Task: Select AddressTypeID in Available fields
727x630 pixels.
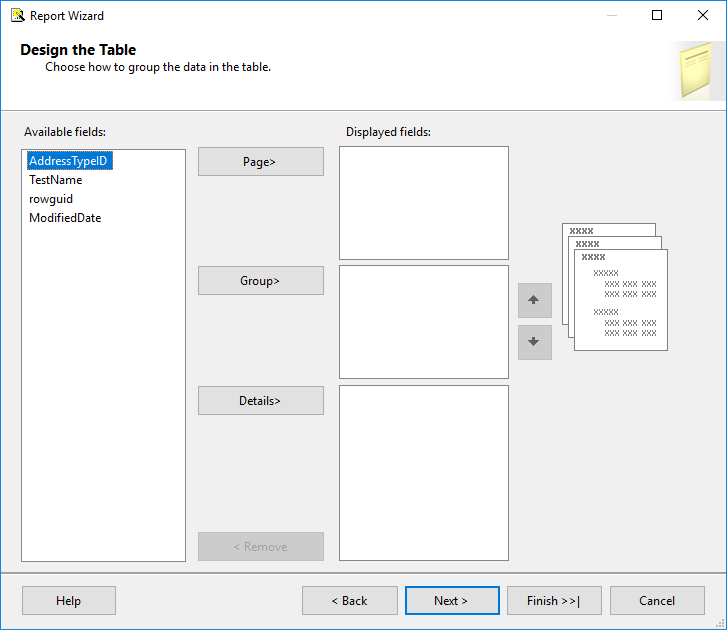Action: pyautogui.click(x=68, y=161)
